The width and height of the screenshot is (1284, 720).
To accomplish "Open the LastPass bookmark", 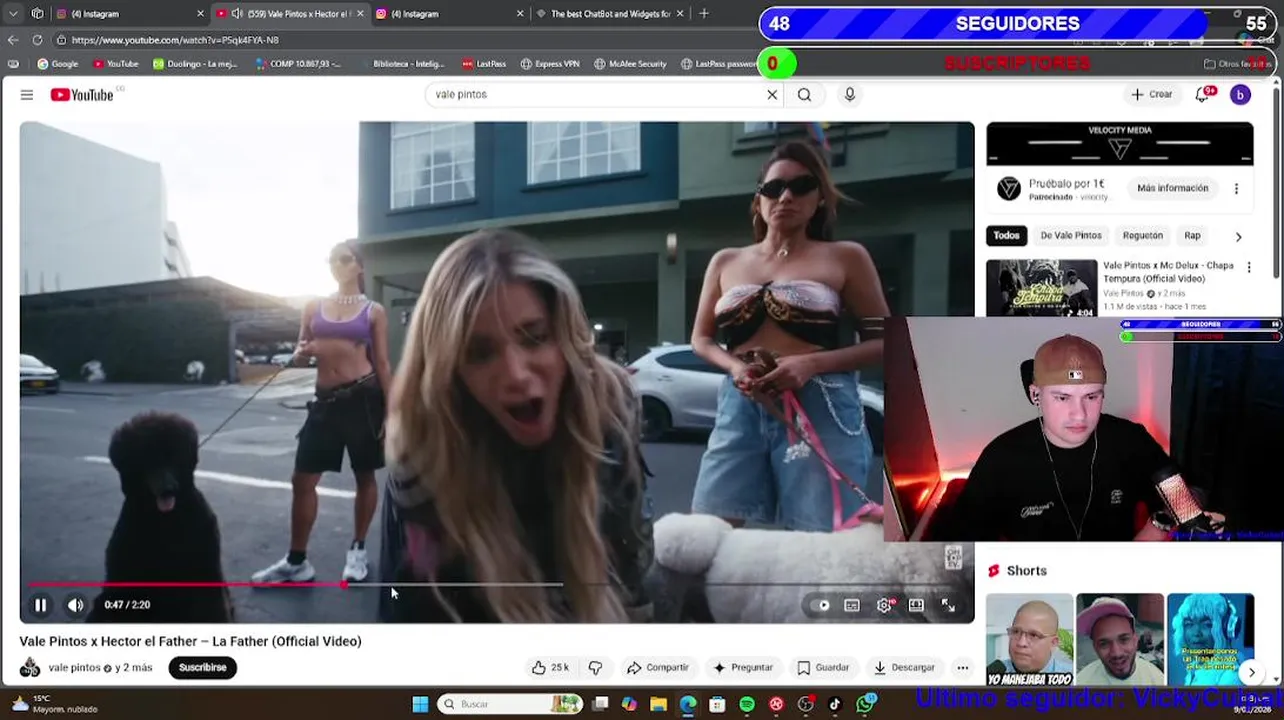I will (x=484, y=64).
